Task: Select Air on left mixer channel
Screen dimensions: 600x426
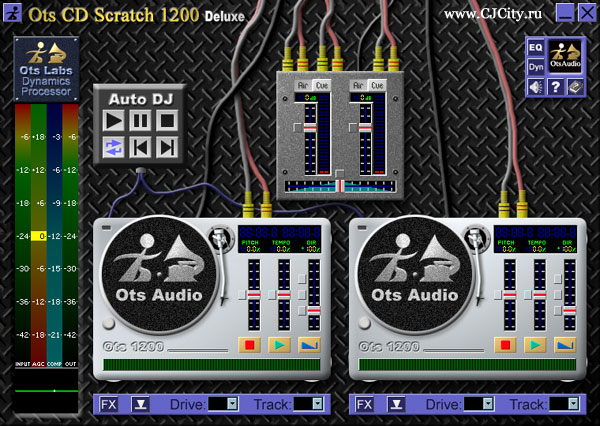Action: pyautogui.click(x=303, y=85)
